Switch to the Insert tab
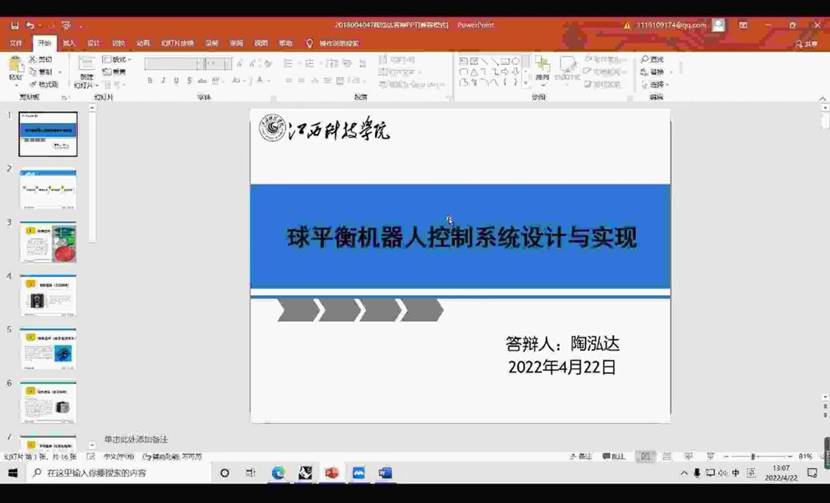Viewport: 830px width, 503px height. [69, 43]
